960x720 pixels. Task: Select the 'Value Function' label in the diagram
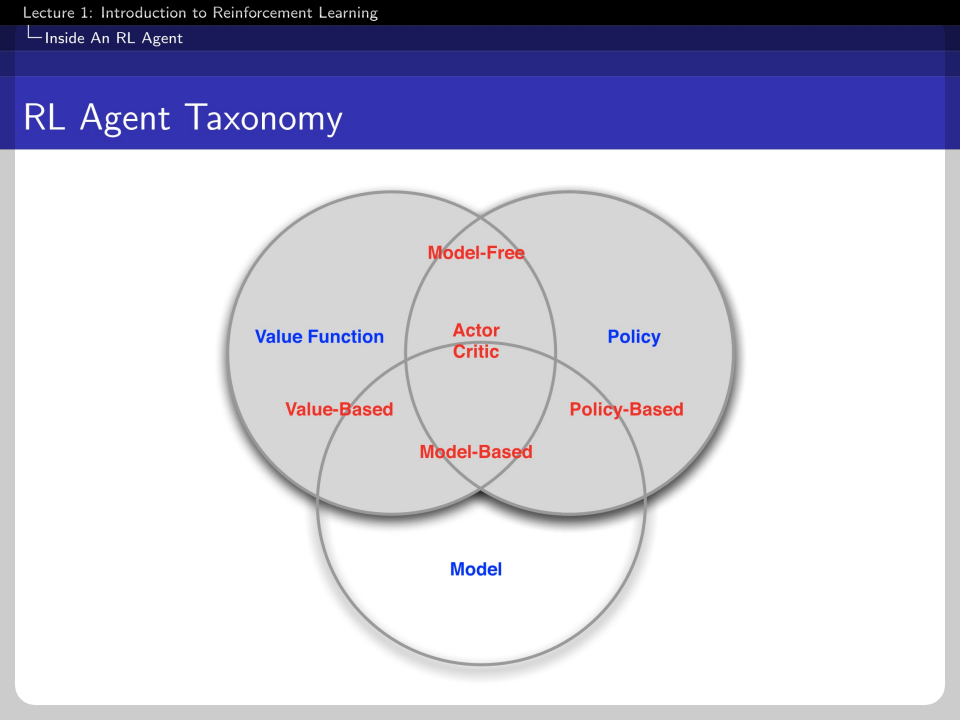[319, 337]
